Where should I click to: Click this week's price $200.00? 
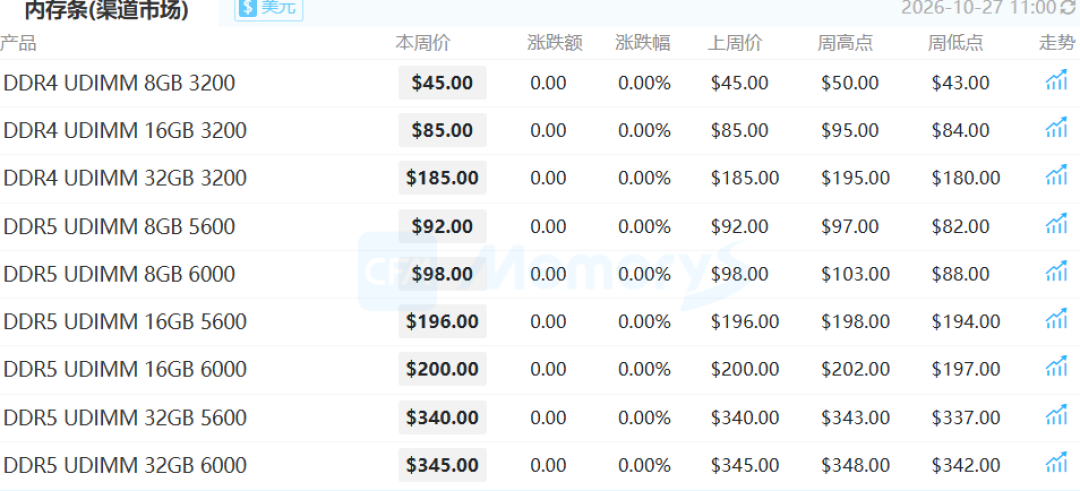pos(442,369)
